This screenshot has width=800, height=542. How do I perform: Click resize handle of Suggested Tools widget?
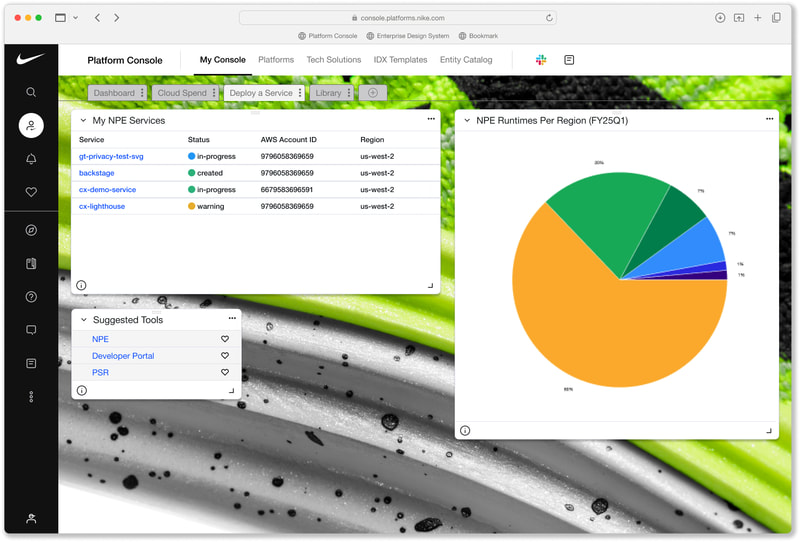[232, 390]
